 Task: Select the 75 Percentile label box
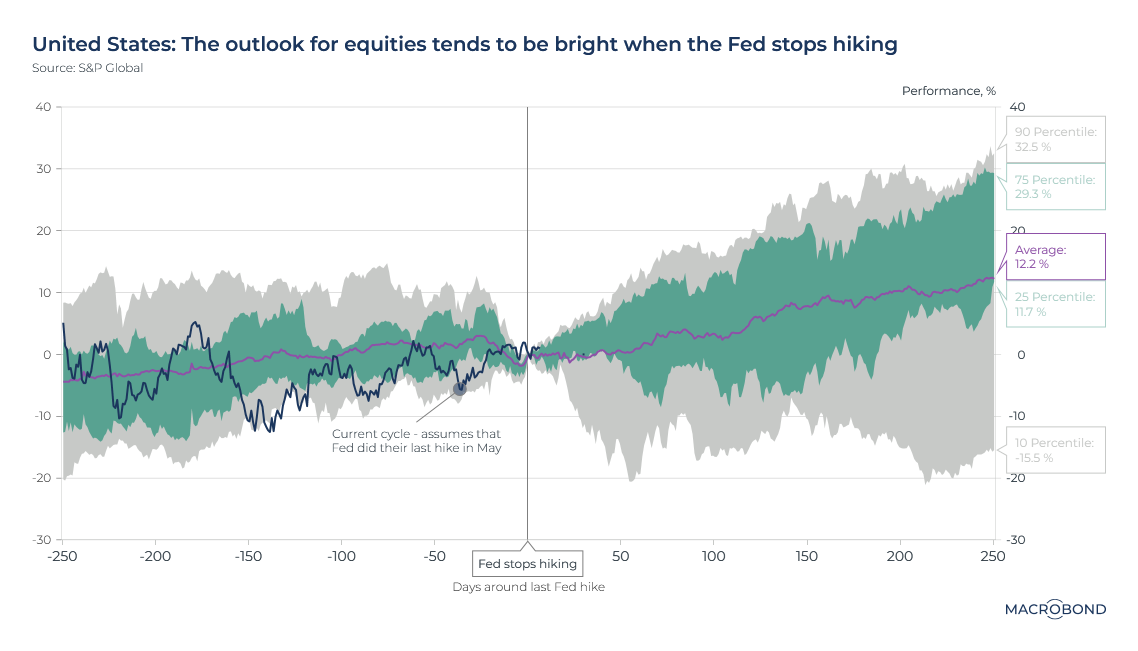[x=1055, y=187]
